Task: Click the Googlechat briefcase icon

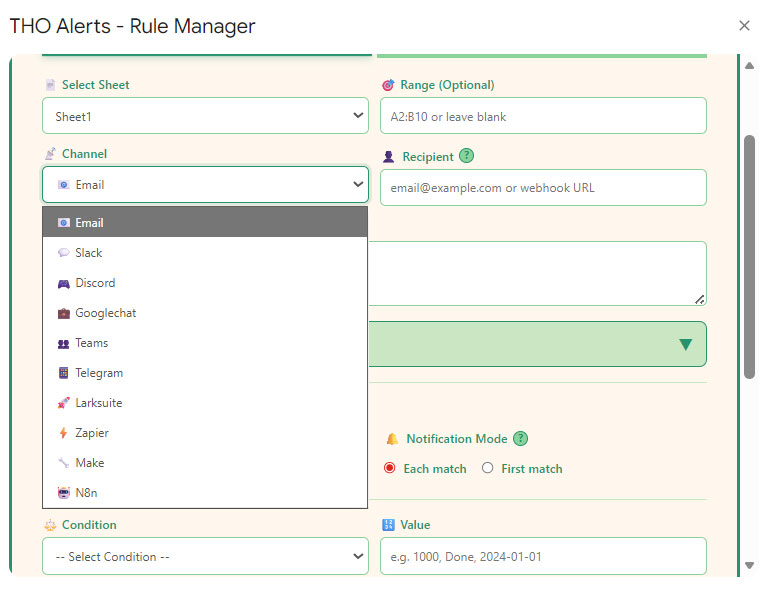Action: pos(64,313)
